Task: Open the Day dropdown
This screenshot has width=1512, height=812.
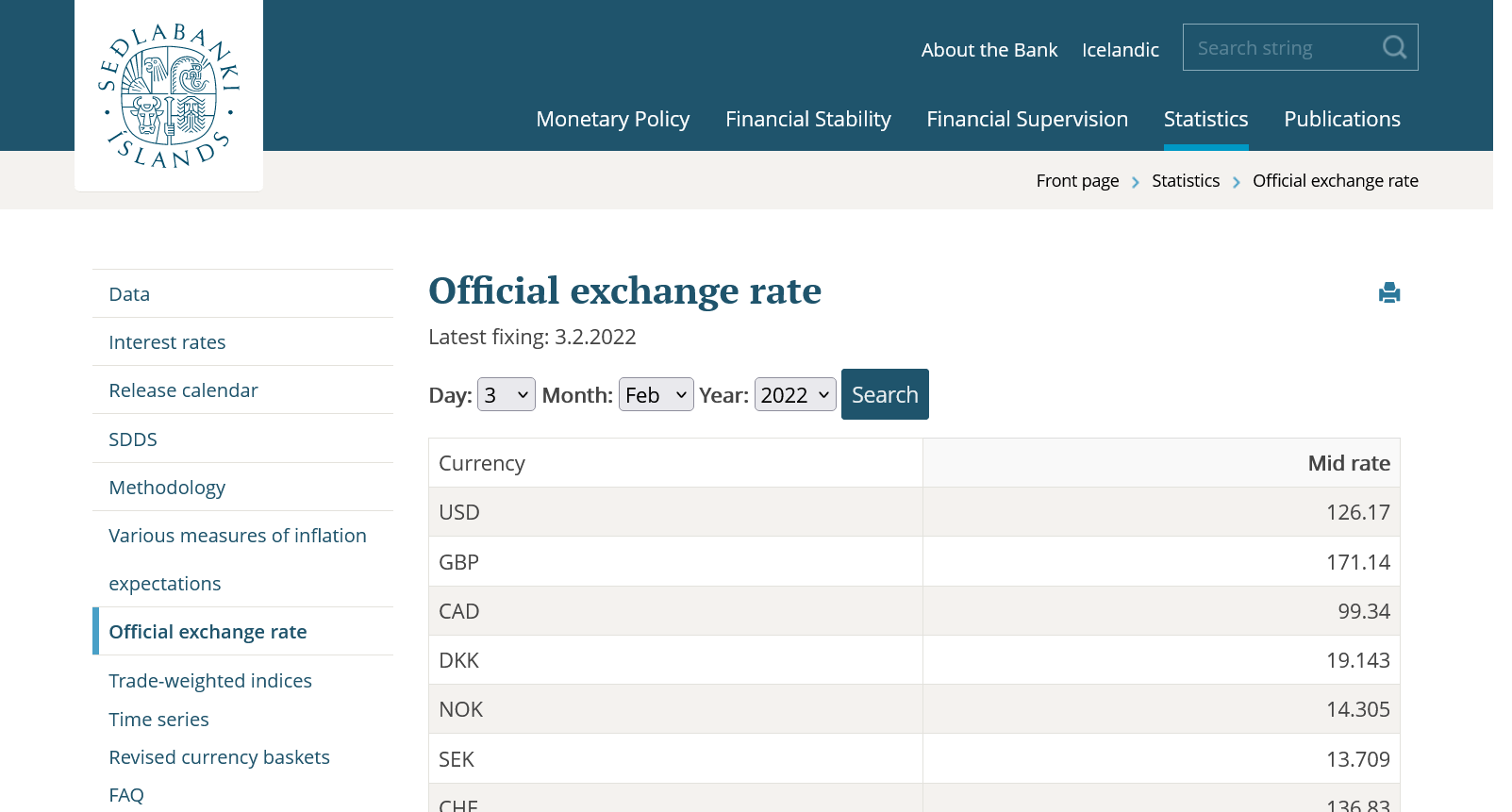Action: pos(507,395)
